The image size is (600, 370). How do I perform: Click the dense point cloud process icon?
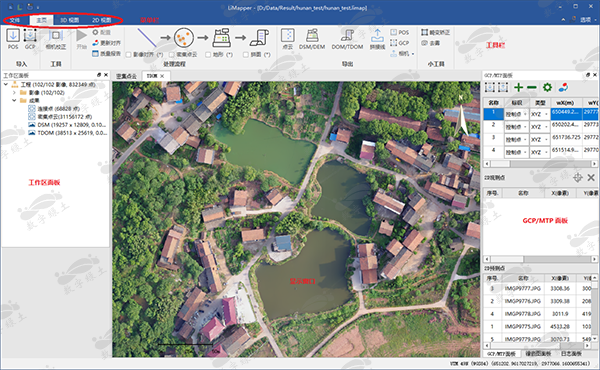[184, 37]
